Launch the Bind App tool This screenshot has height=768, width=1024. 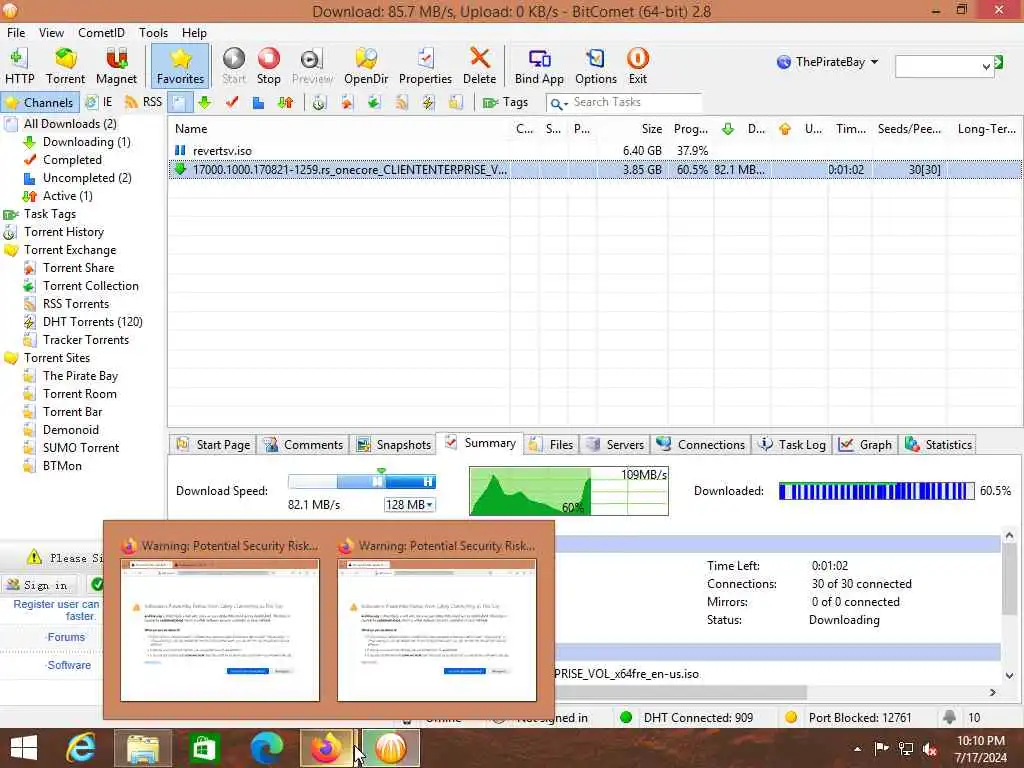tap(539, 66)
